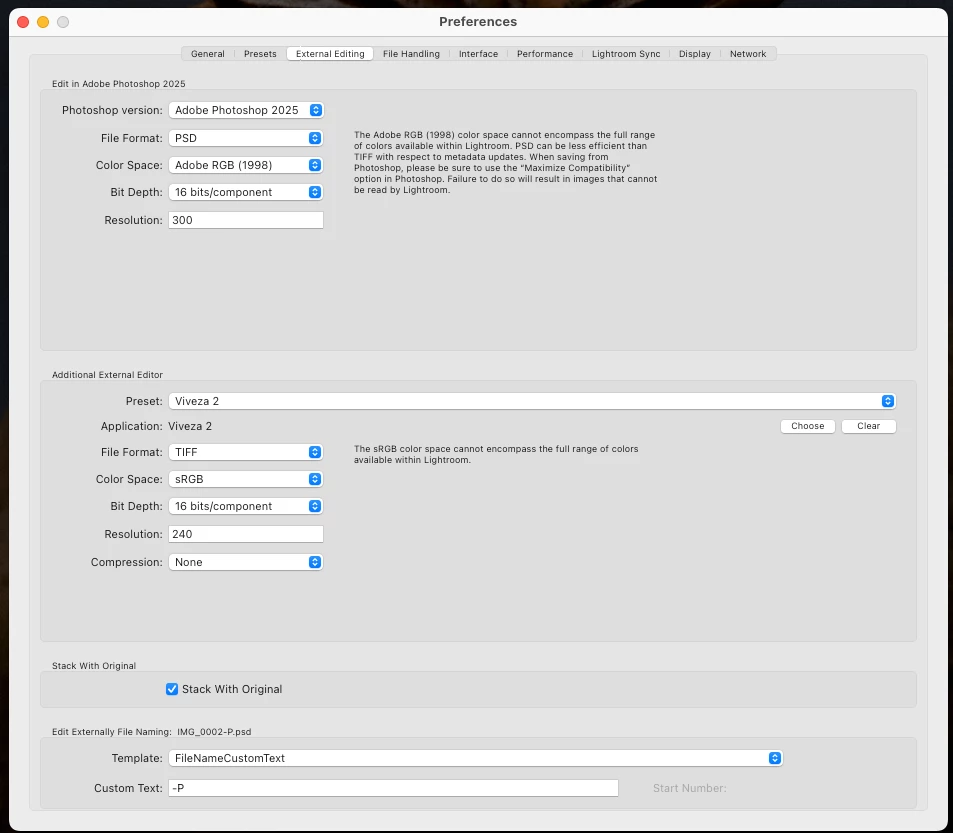The height and width of the screenshot is (833, 953).
Task: Click the Application name Viveza 2 text
Action: pyautogui.click(x=190, y=426)
